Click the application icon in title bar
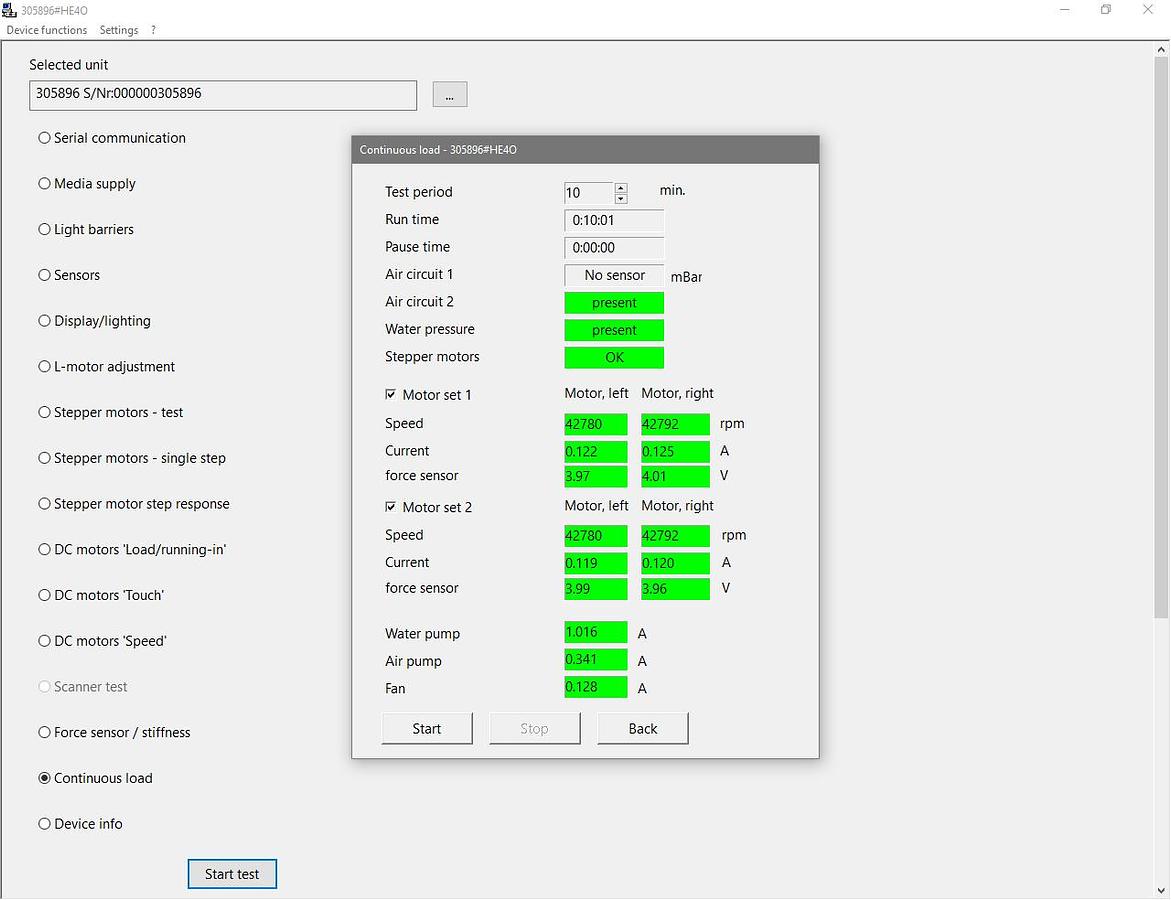The image size is (1171, 900). pos(10,10)
